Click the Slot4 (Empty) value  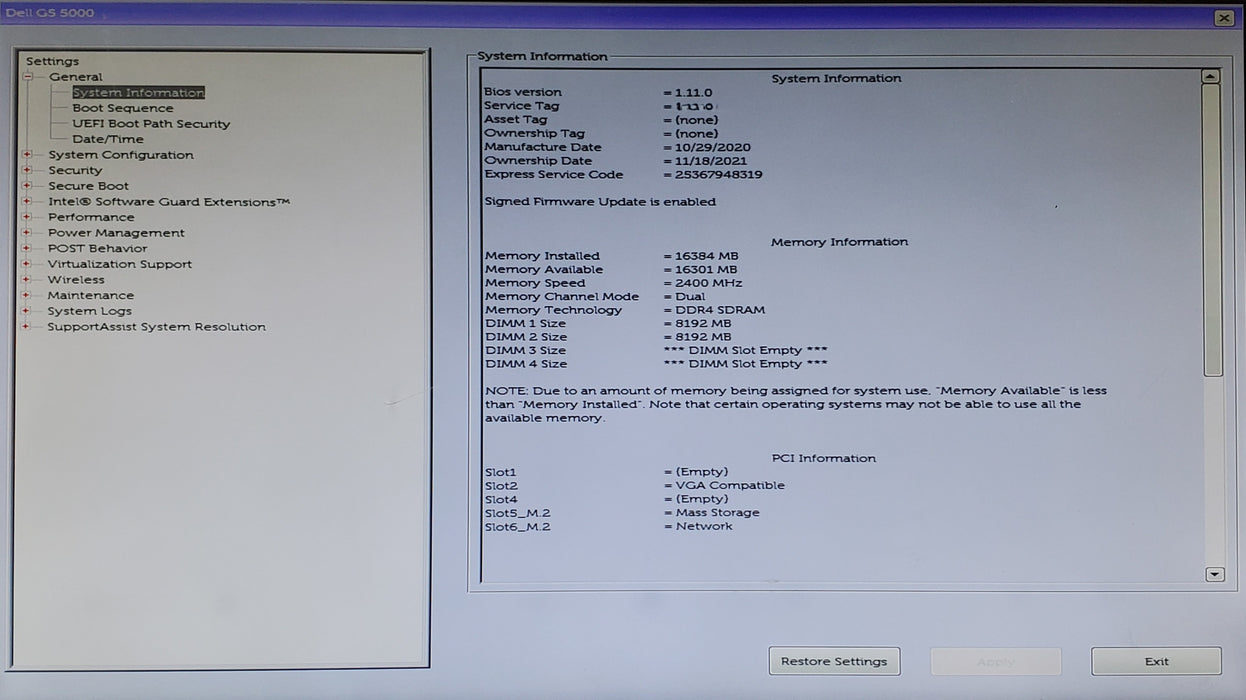pyautogui.click(x=702, y=499)
